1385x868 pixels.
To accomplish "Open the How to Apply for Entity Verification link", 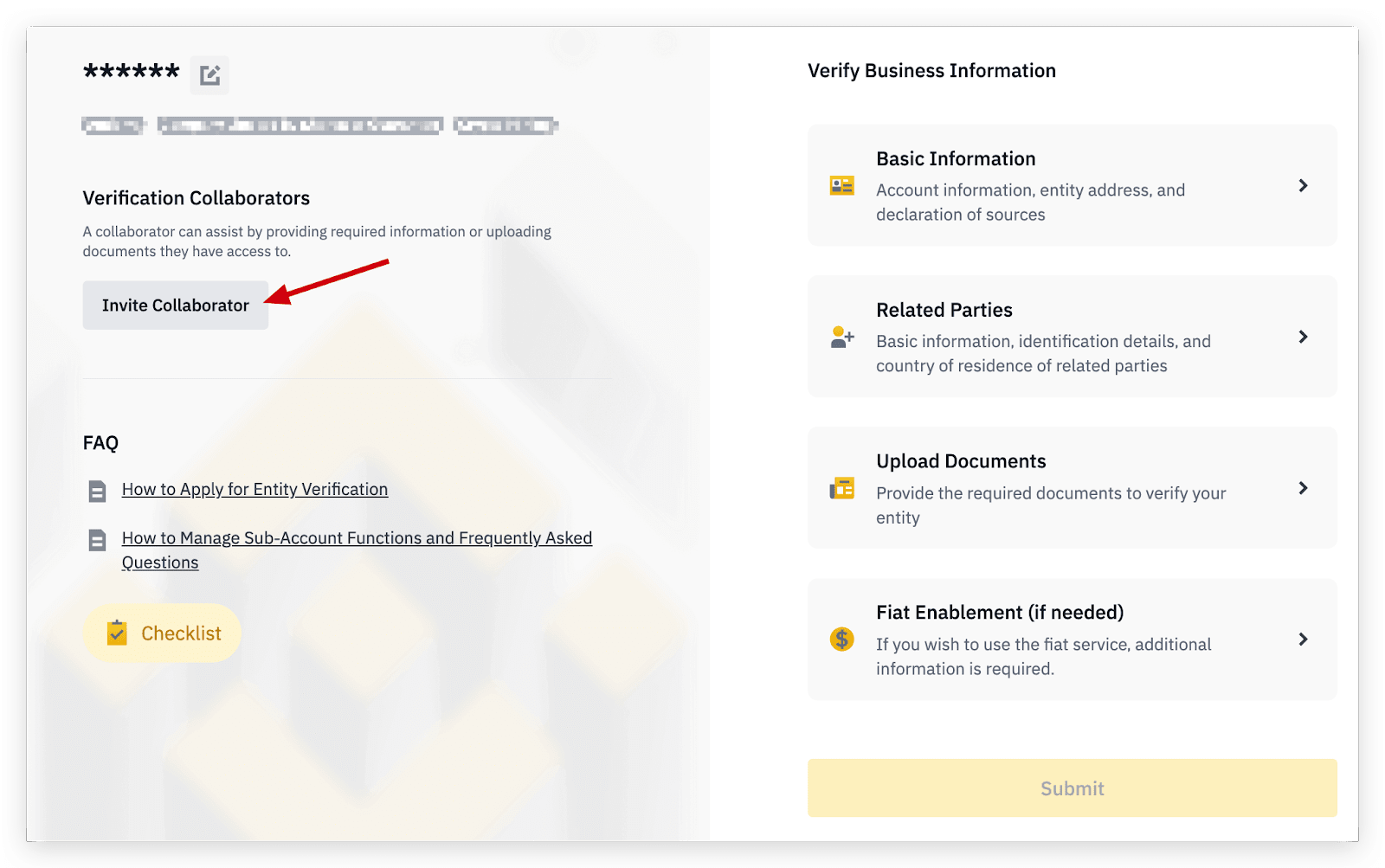I will tap(254, 490).
